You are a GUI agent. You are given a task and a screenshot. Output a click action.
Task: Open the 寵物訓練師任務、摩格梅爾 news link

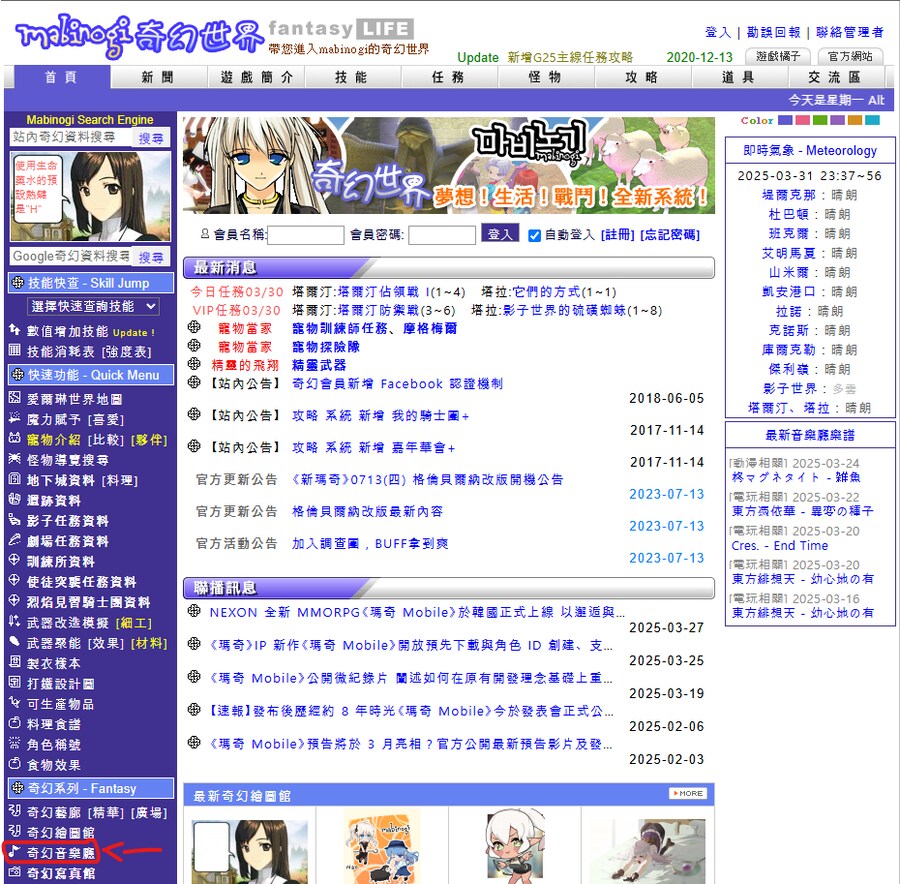tap(374, 329)
